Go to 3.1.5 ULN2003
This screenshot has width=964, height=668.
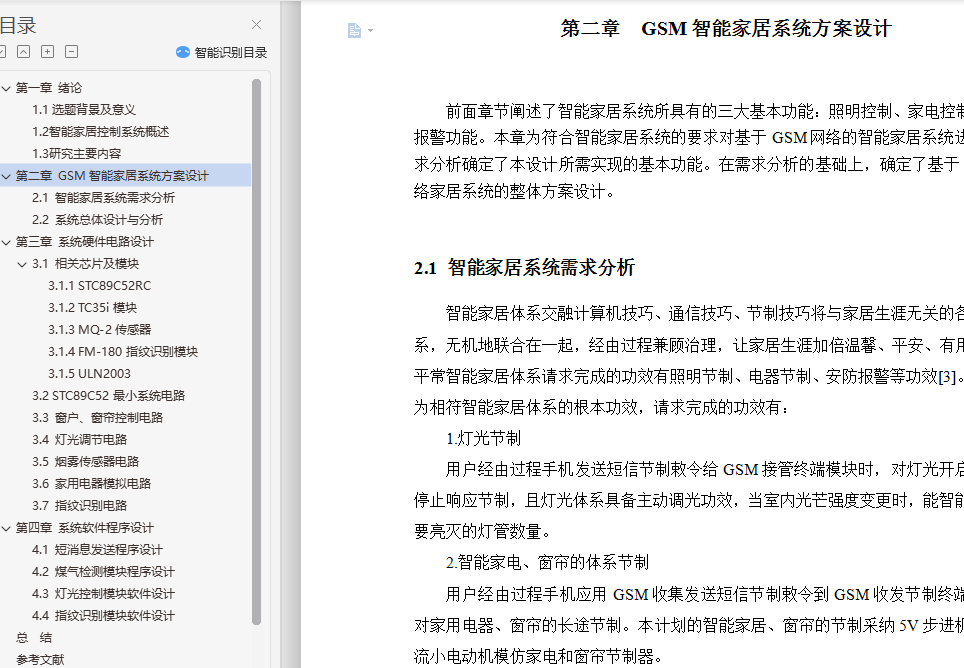tap(89, 374)
